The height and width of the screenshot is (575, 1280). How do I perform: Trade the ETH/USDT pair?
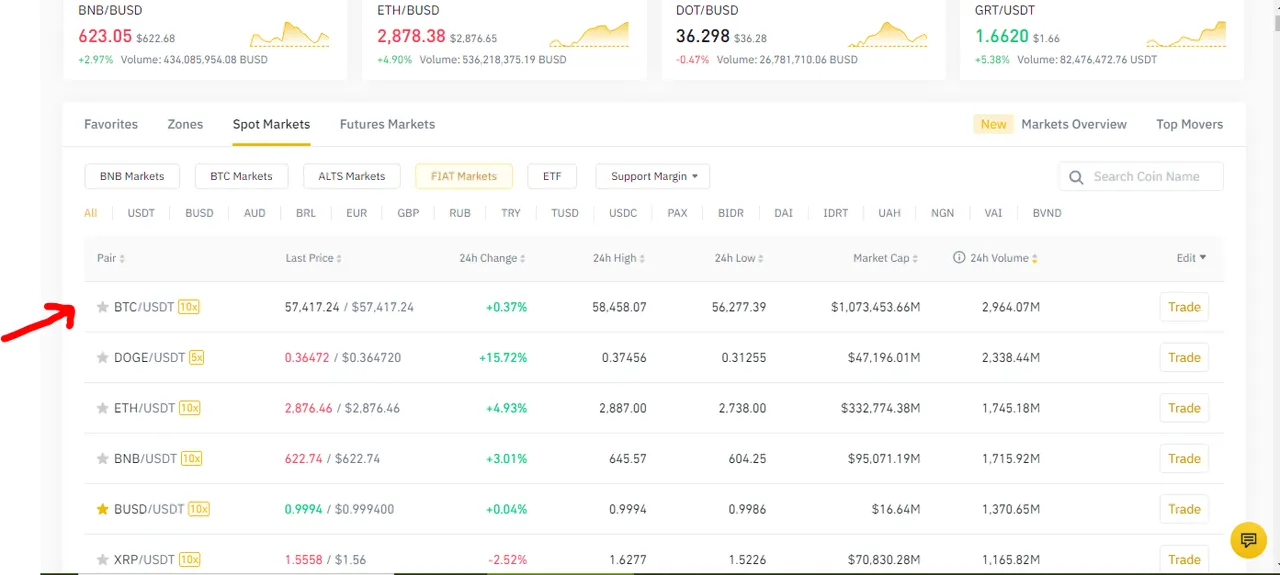[1184, 408]
